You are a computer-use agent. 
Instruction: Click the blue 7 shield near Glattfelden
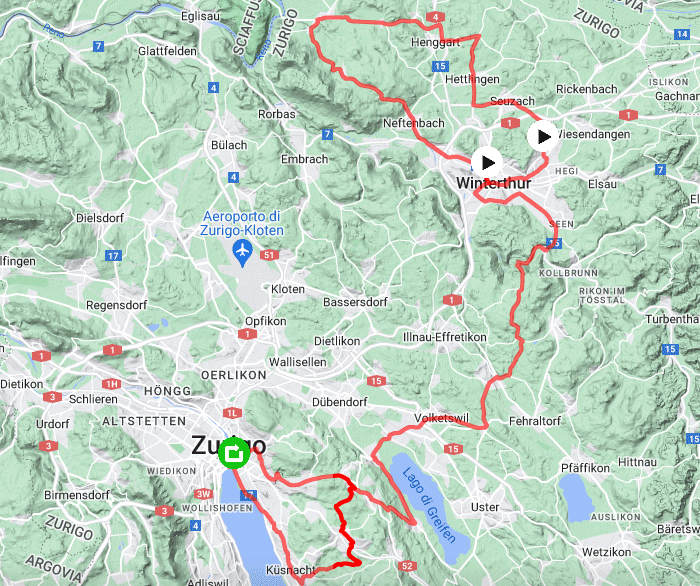click(99, 46)
